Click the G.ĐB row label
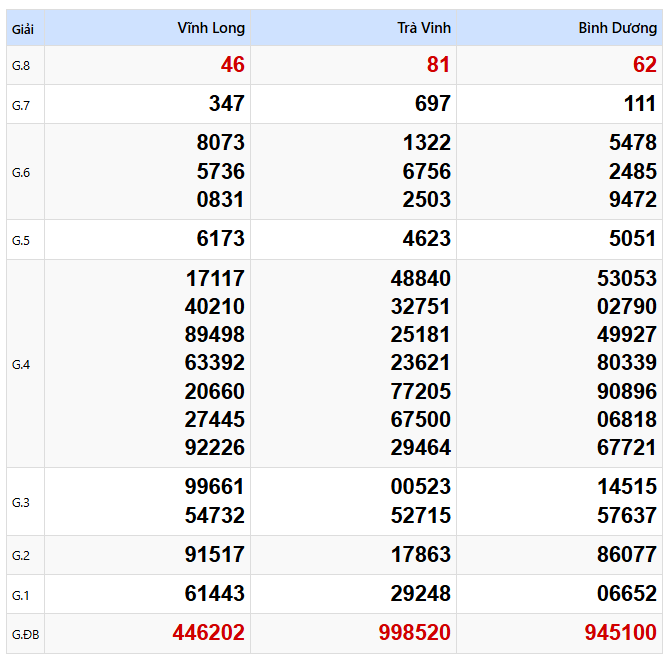Image resolution: width=669 pixels, height=664 pixels. (x=25, y=635)
